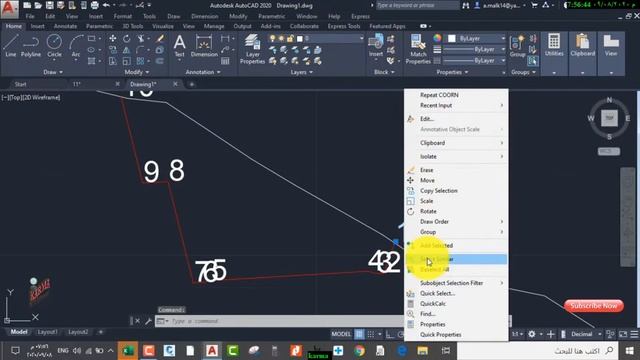Choose the Text annotation tool
The width and height of the screenshot is (640, 360).
[x=179, y=46]
